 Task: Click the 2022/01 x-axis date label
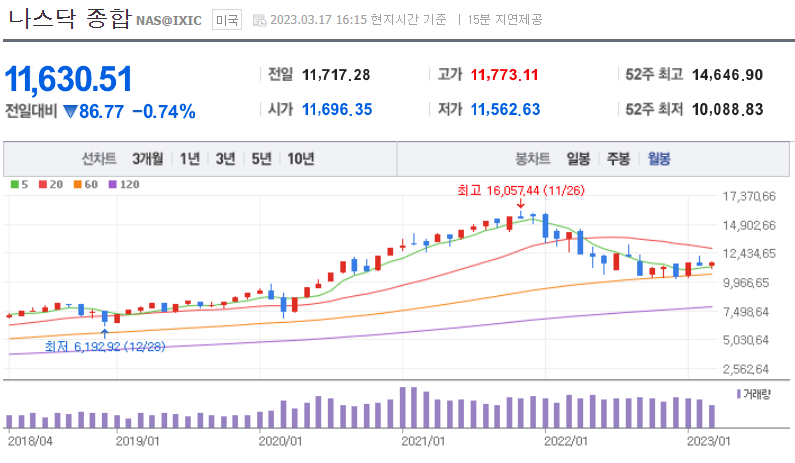[566, 441]
